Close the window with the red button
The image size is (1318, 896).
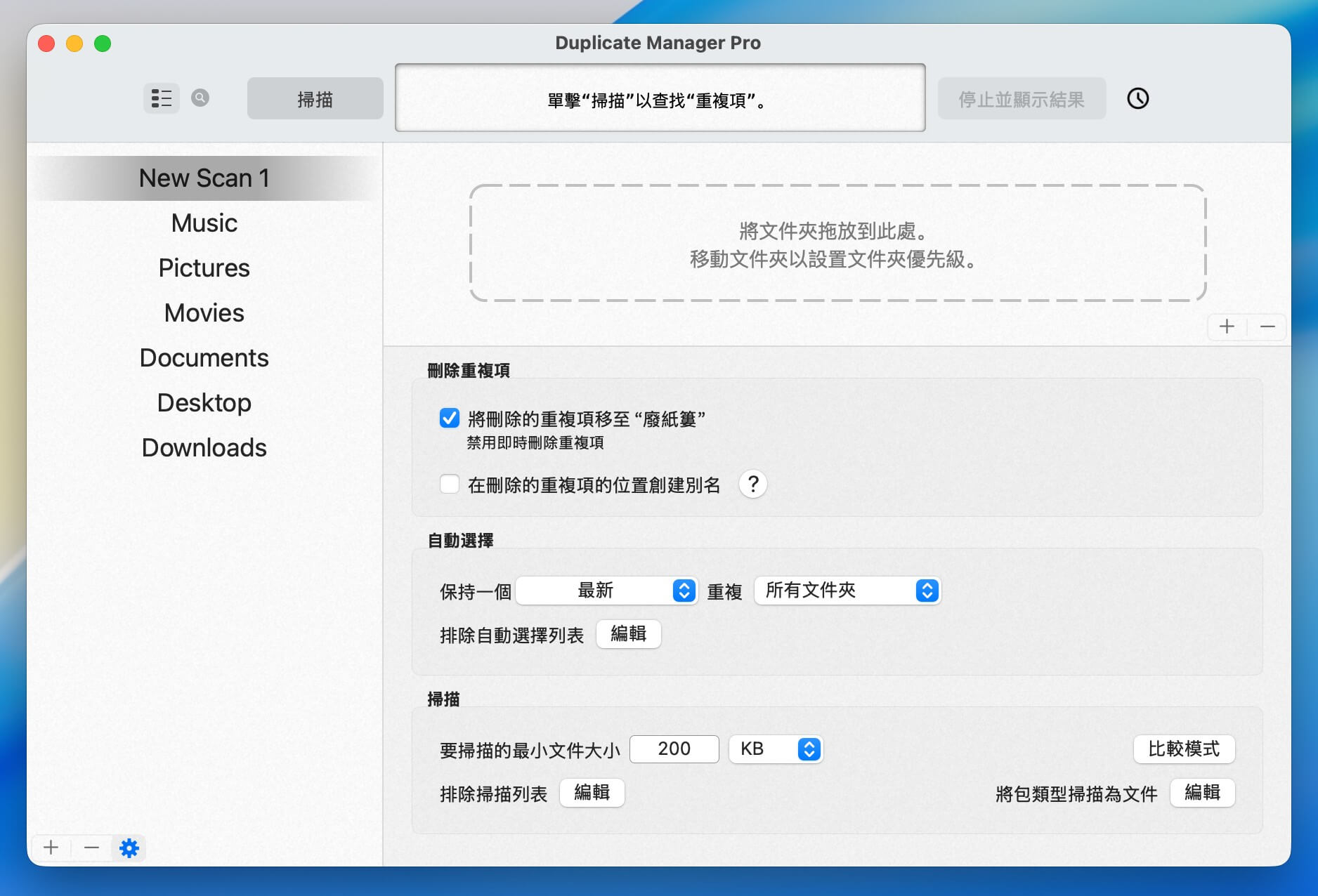pos(46,44)
